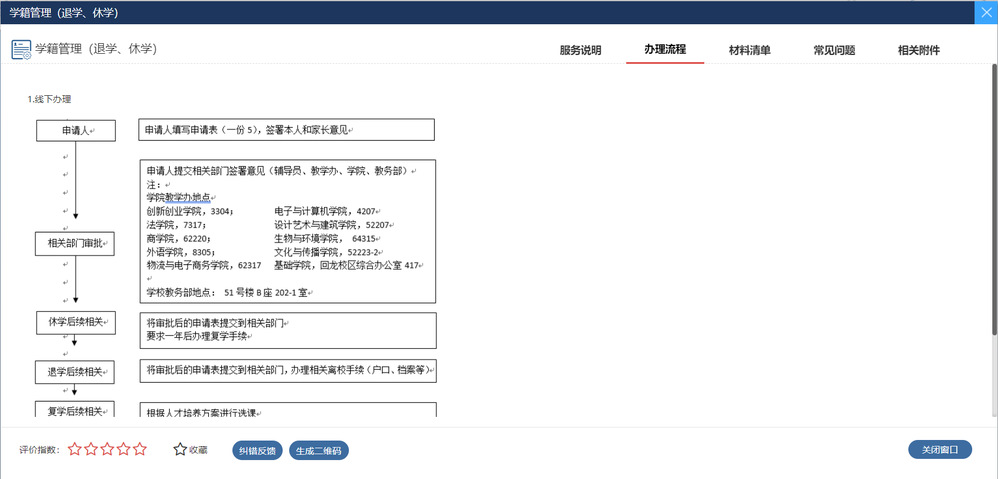Screen dimensions: 998x479
Task: Open the 材料清单 tab
Action: 749,50
